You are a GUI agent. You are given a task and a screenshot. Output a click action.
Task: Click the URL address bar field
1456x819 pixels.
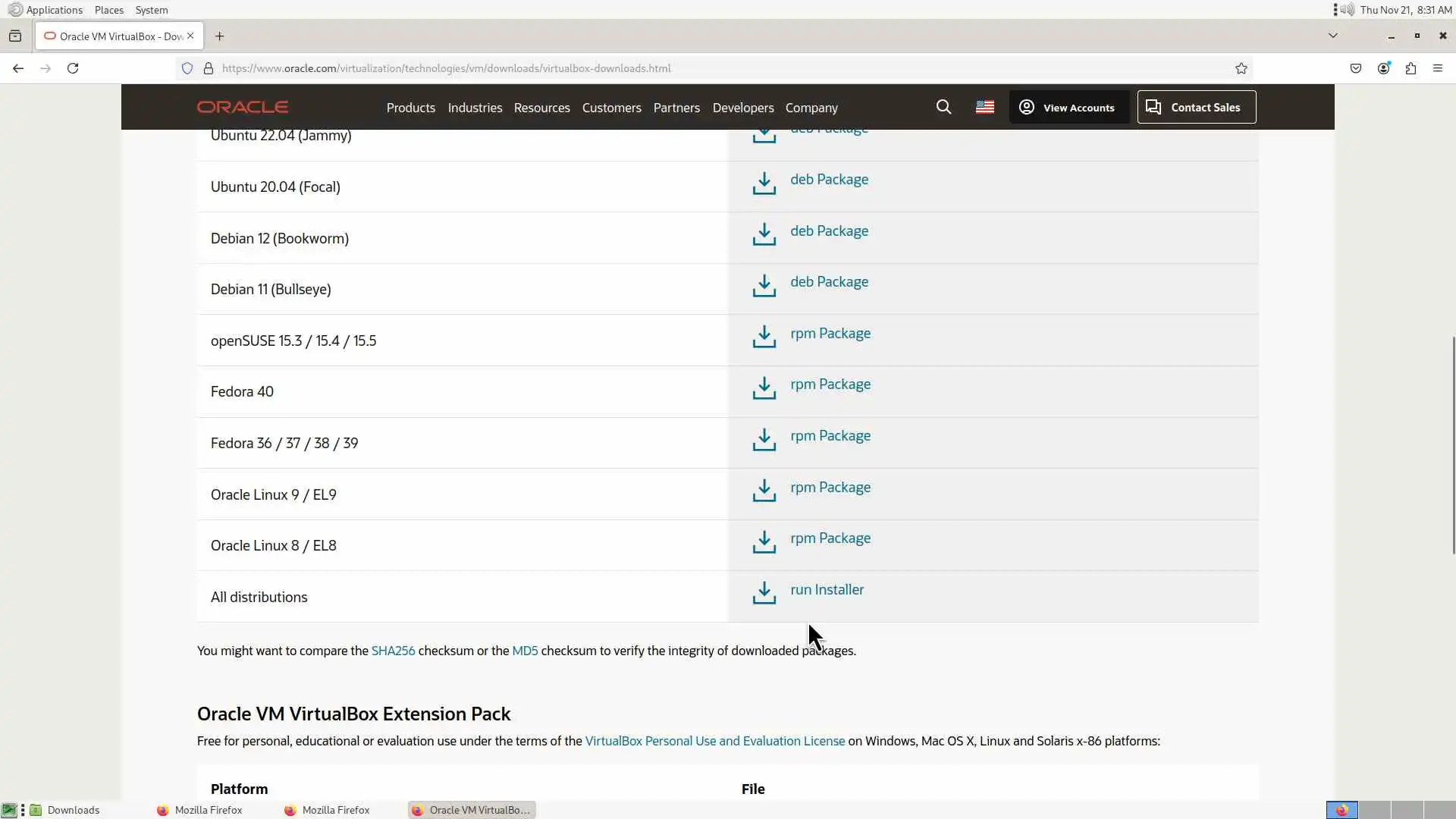coord(682,68)
